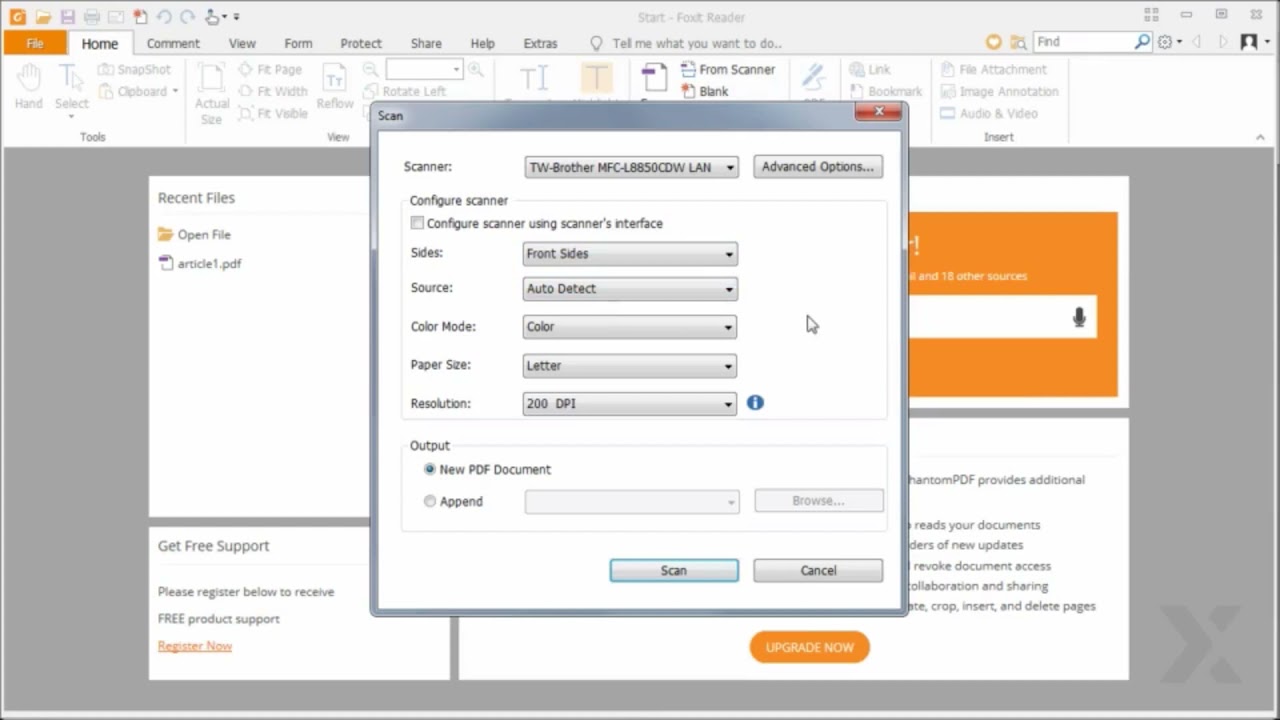Switch to the Form tab
Image resolution: width=1280 pixels, height=720 pixels.
coord(298,43)
